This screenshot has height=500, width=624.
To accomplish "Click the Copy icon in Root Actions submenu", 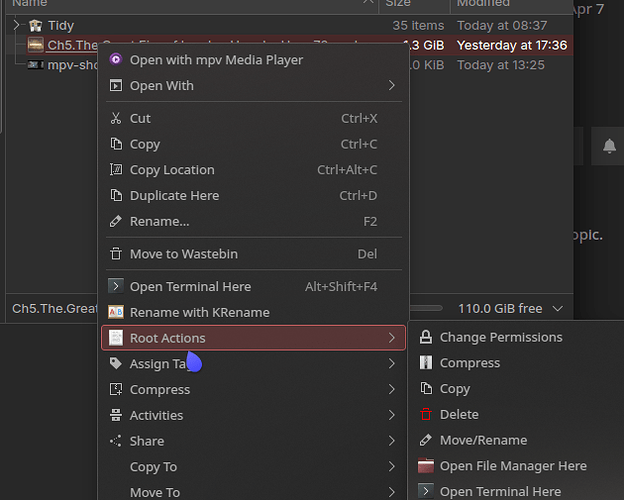I will 426,389.
